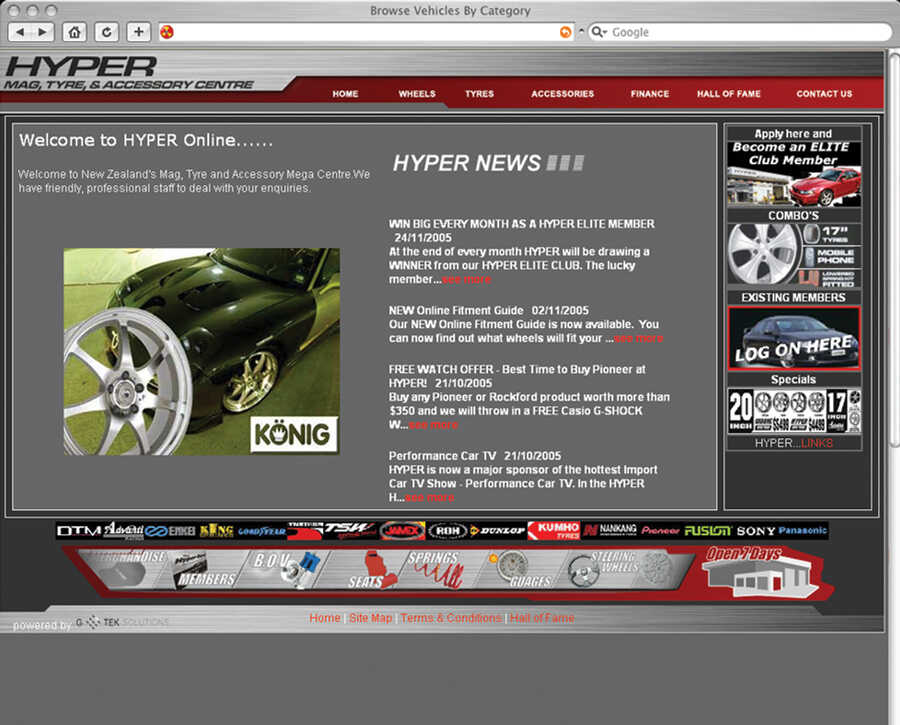Focus the browser address bar
The width and height of the screenshot is (900, 725).
tap(364, 32)
